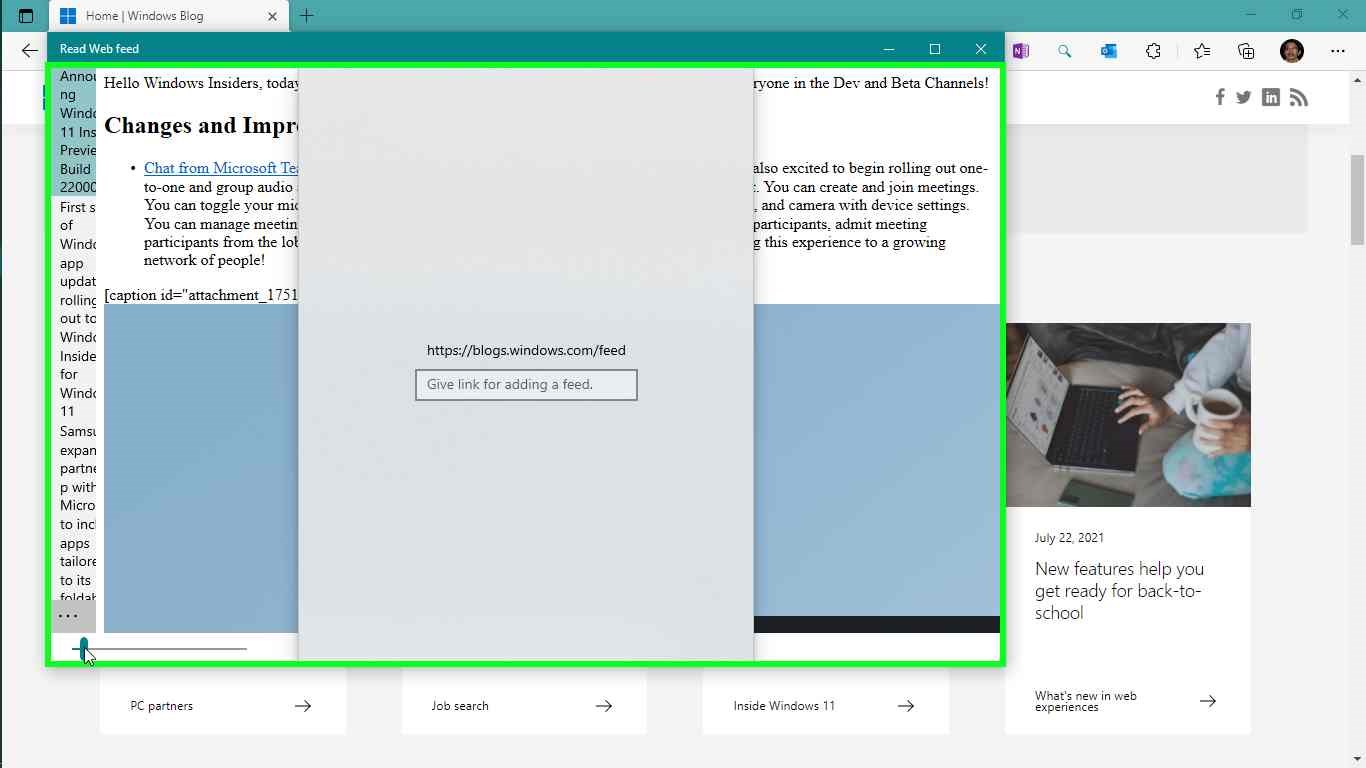Viewport: 1366px width, 768px height.
Task: Click the scrollbar up arrow on Edge page
Action: coord(1357,80)
